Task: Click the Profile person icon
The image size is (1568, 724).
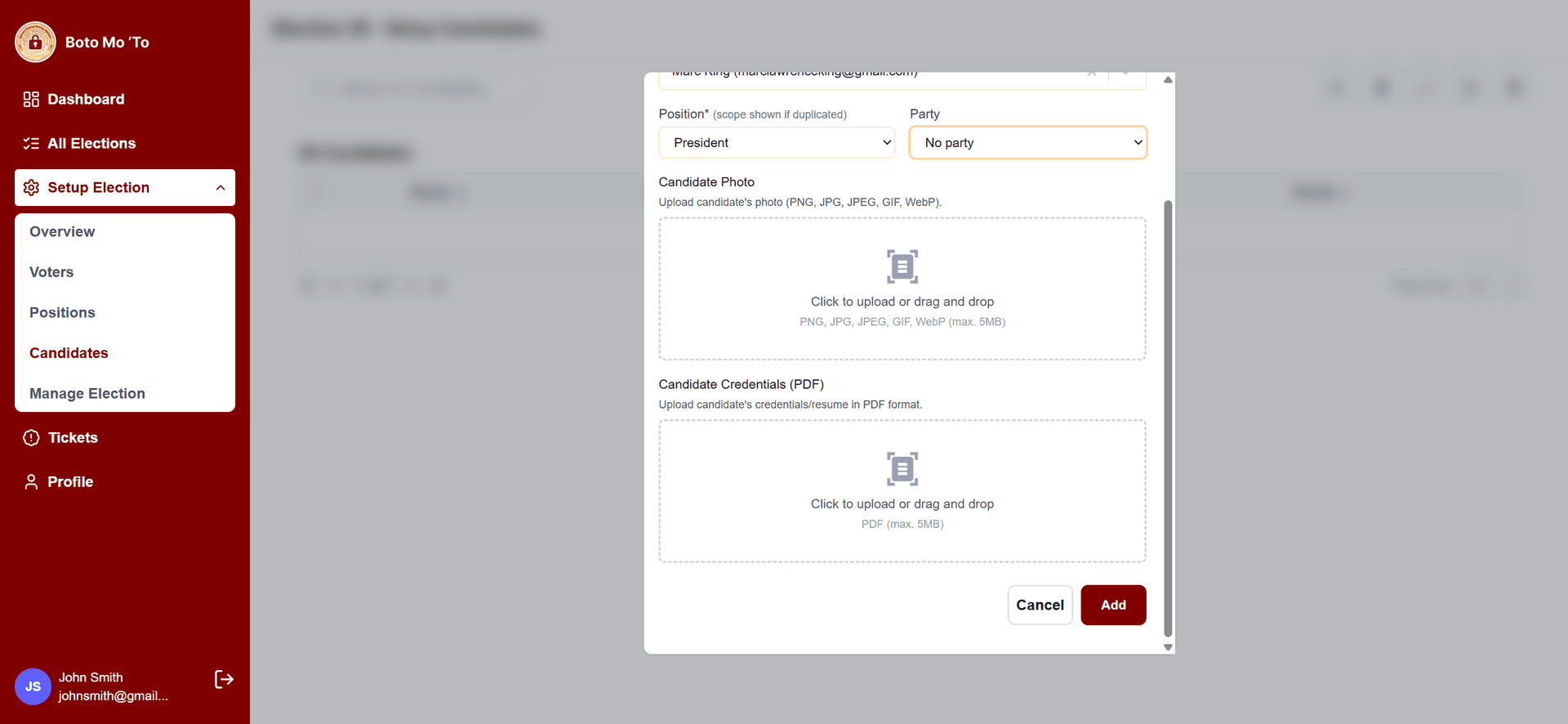Action: coord(31,482)
